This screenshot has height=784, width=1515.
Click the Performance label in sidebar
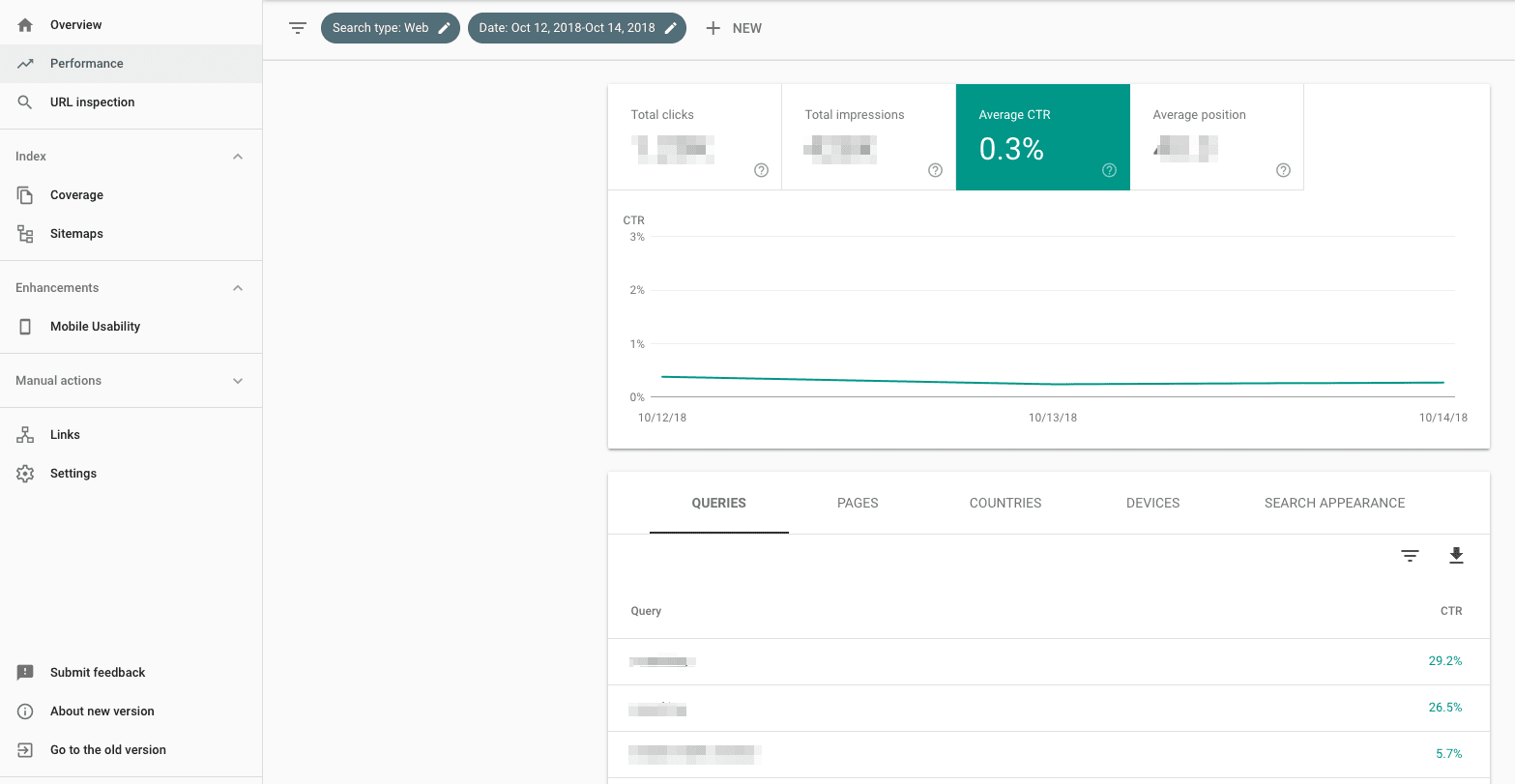click(87, 63)
